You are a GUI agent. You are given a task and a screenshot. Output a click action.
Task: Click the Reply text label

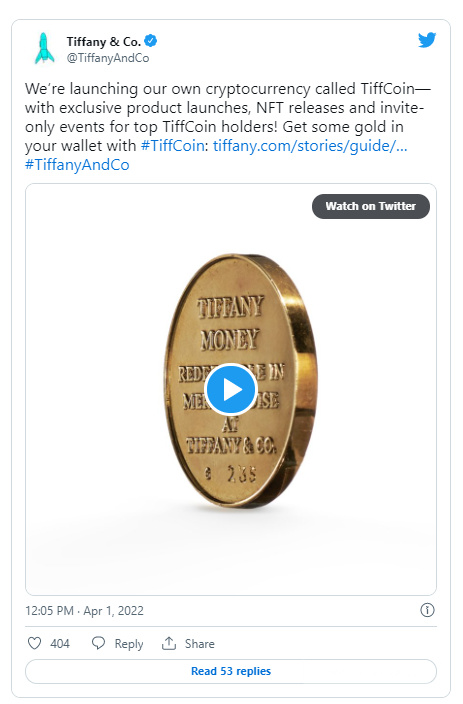click(x=129, y=644)
